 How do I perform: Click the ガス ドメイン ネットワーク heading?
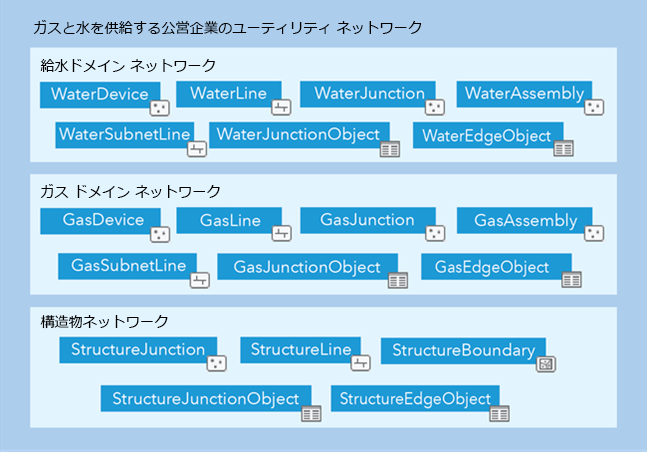click(x=130, y=190)
